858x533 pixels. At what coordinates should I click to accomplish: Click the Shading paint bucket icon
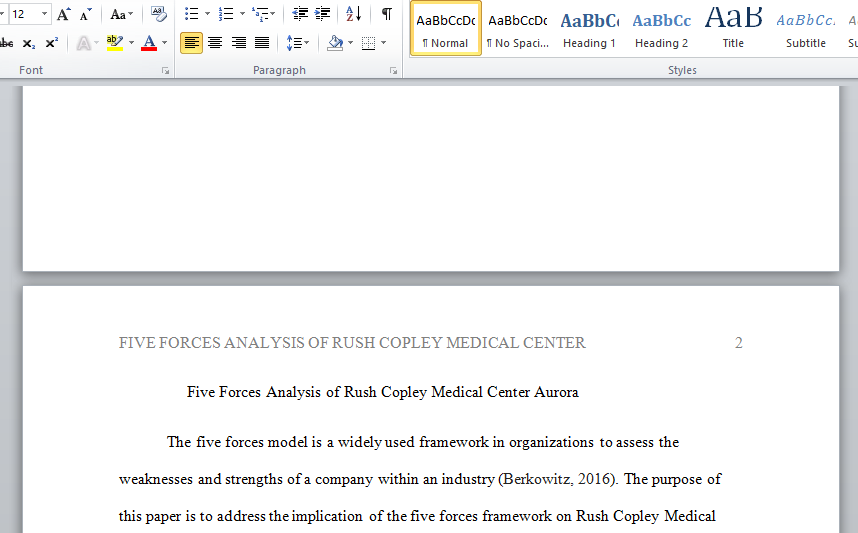pyautogui.click(x=335, y=43)
